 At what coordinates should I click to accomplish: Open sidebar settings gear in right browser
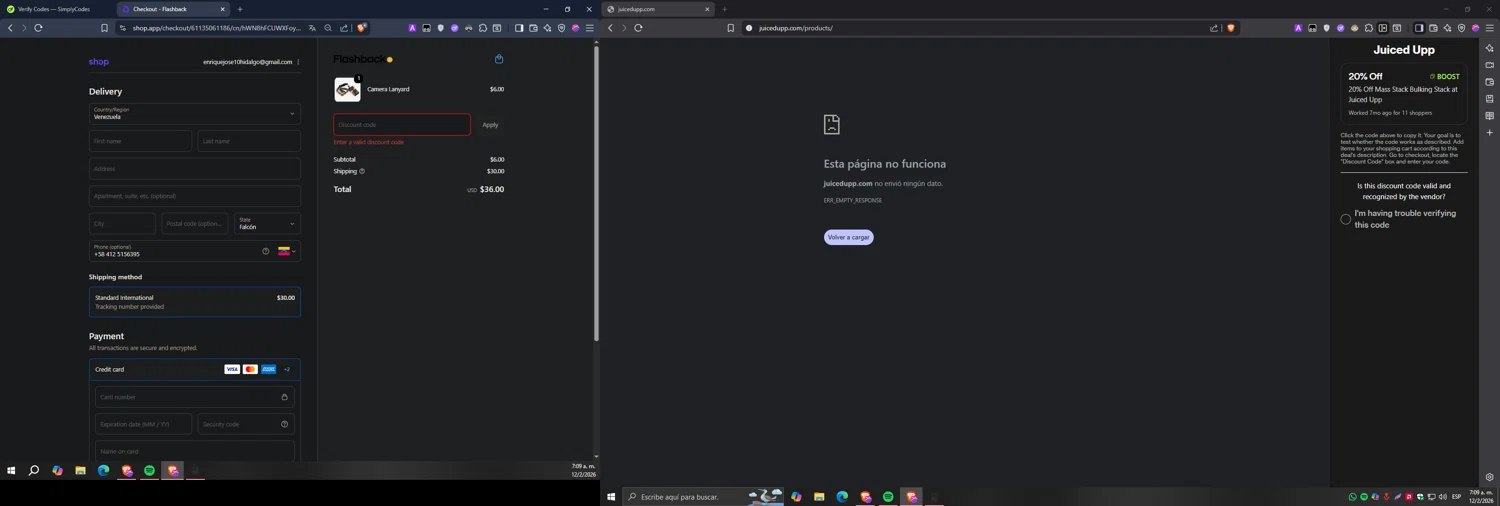pos(1489,477)
